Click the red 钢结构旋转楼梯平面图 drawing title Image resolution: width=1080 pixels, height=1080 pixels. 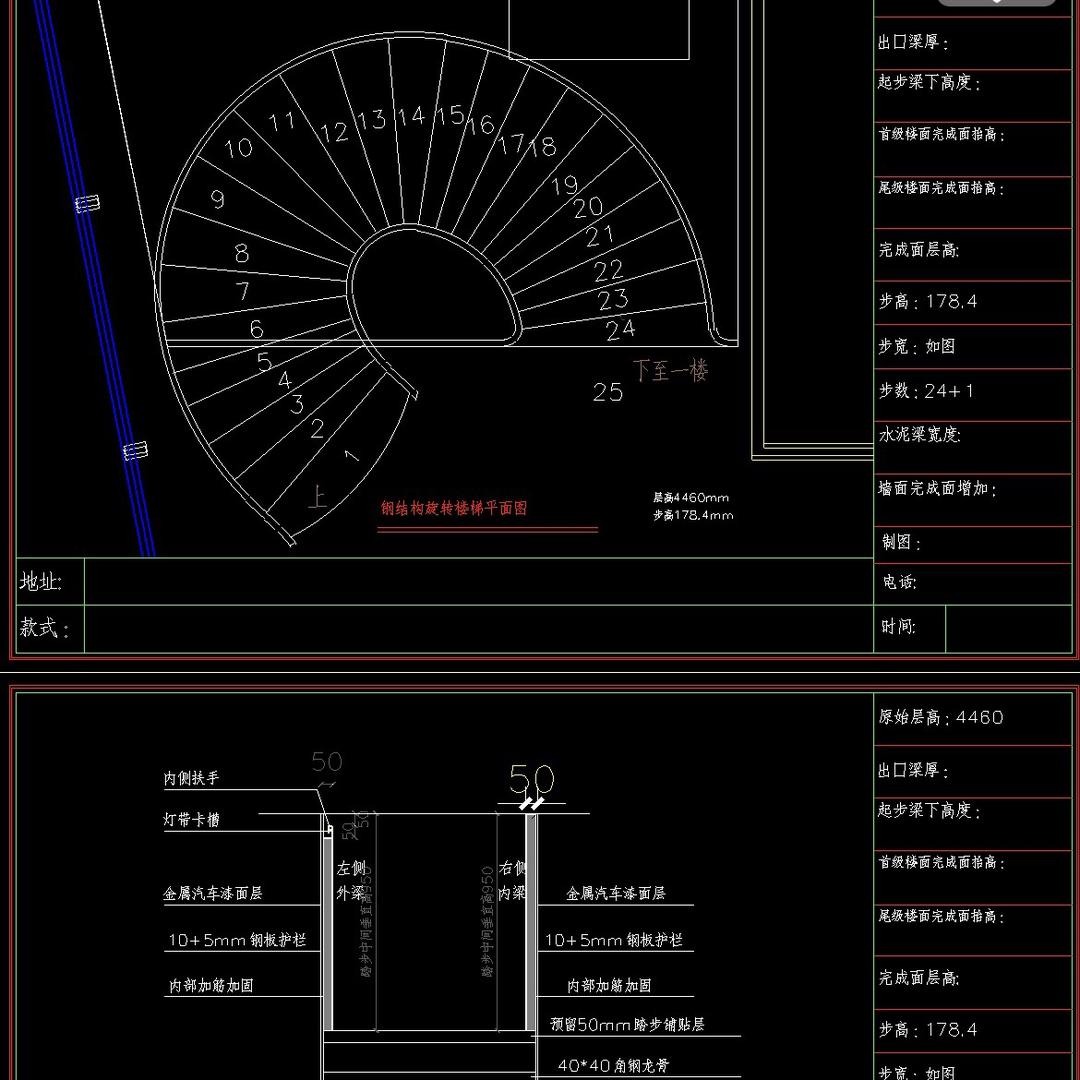(x=453, y=508)
